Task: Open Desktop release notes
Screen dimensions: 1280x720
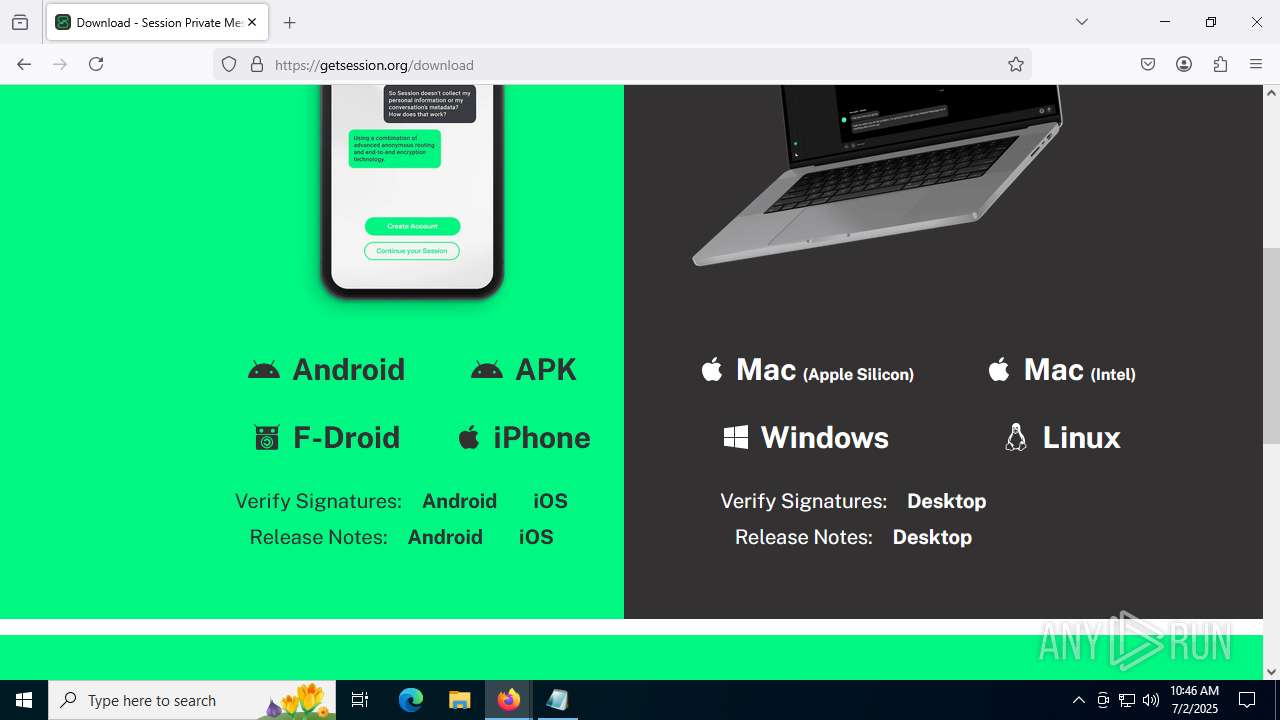Action: (x=932, y=537)
